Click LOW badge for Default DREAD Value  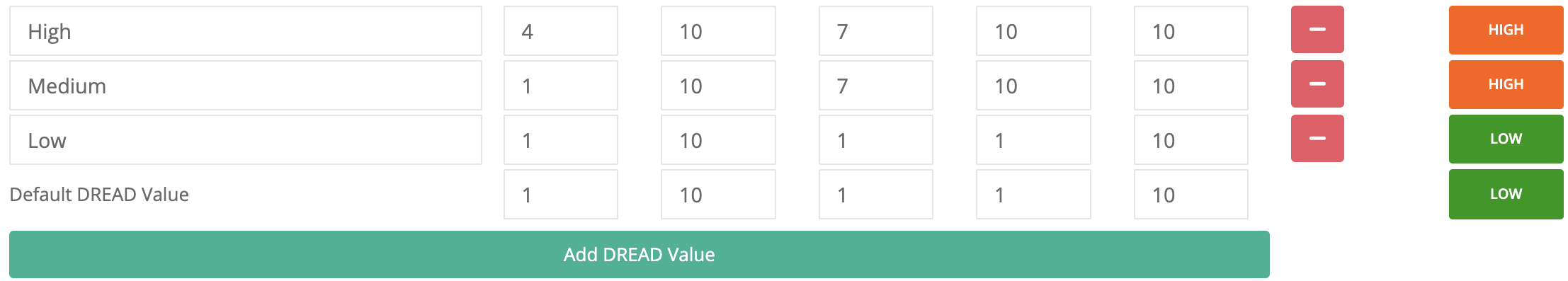coord(1506,194)
